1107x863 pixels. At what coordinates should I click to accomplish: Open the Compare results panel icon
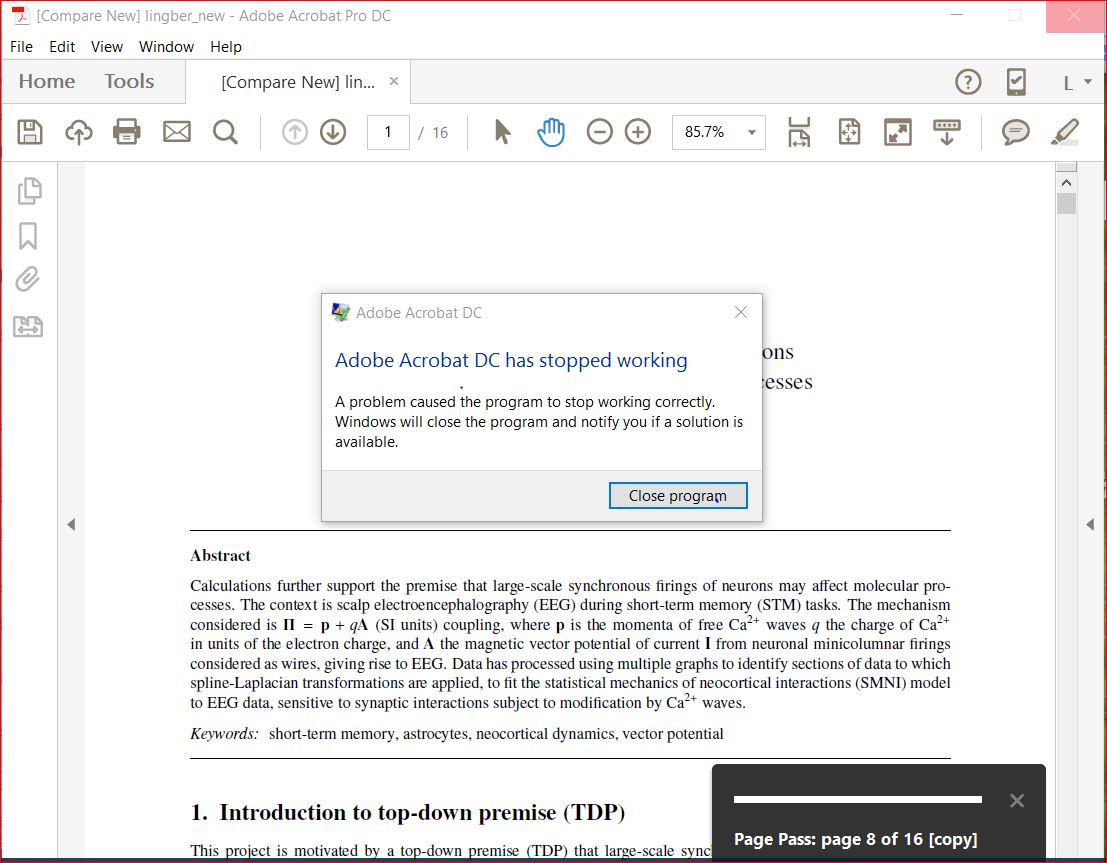pos(28,326)
